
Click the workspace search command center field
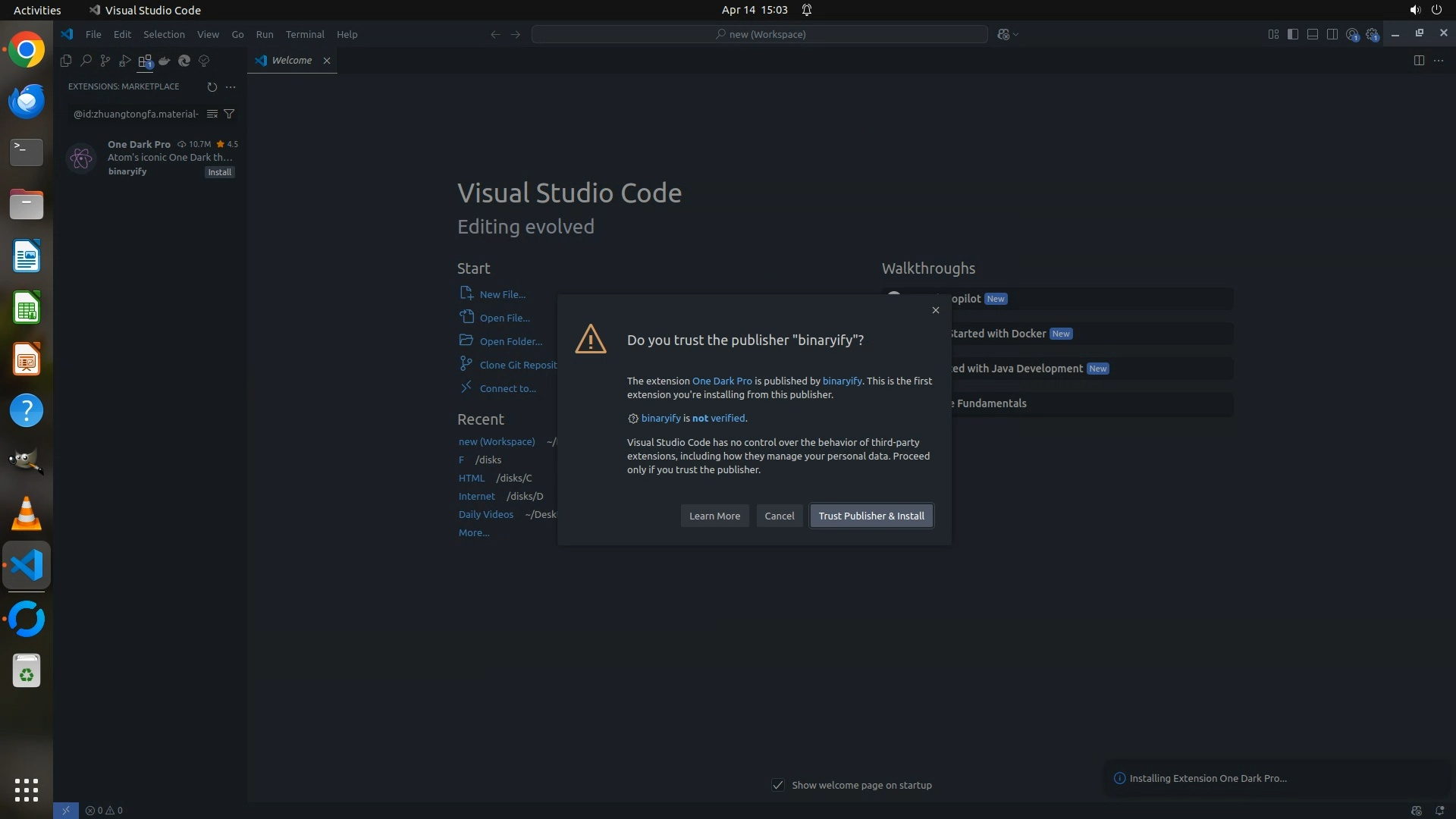pos(759,34)
